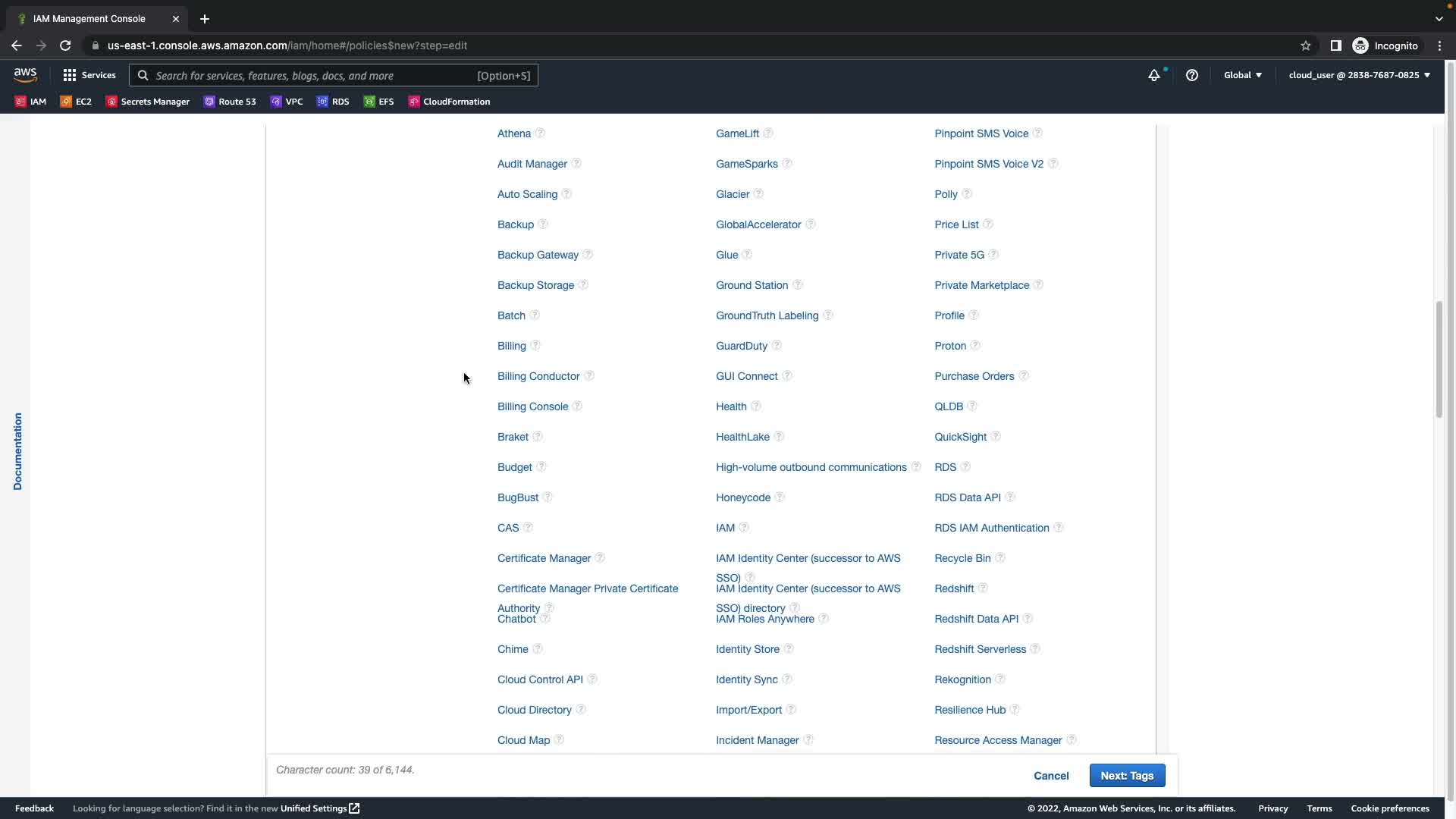
Task: Expand the cloud_user account menu
Action: (1358, 75)
